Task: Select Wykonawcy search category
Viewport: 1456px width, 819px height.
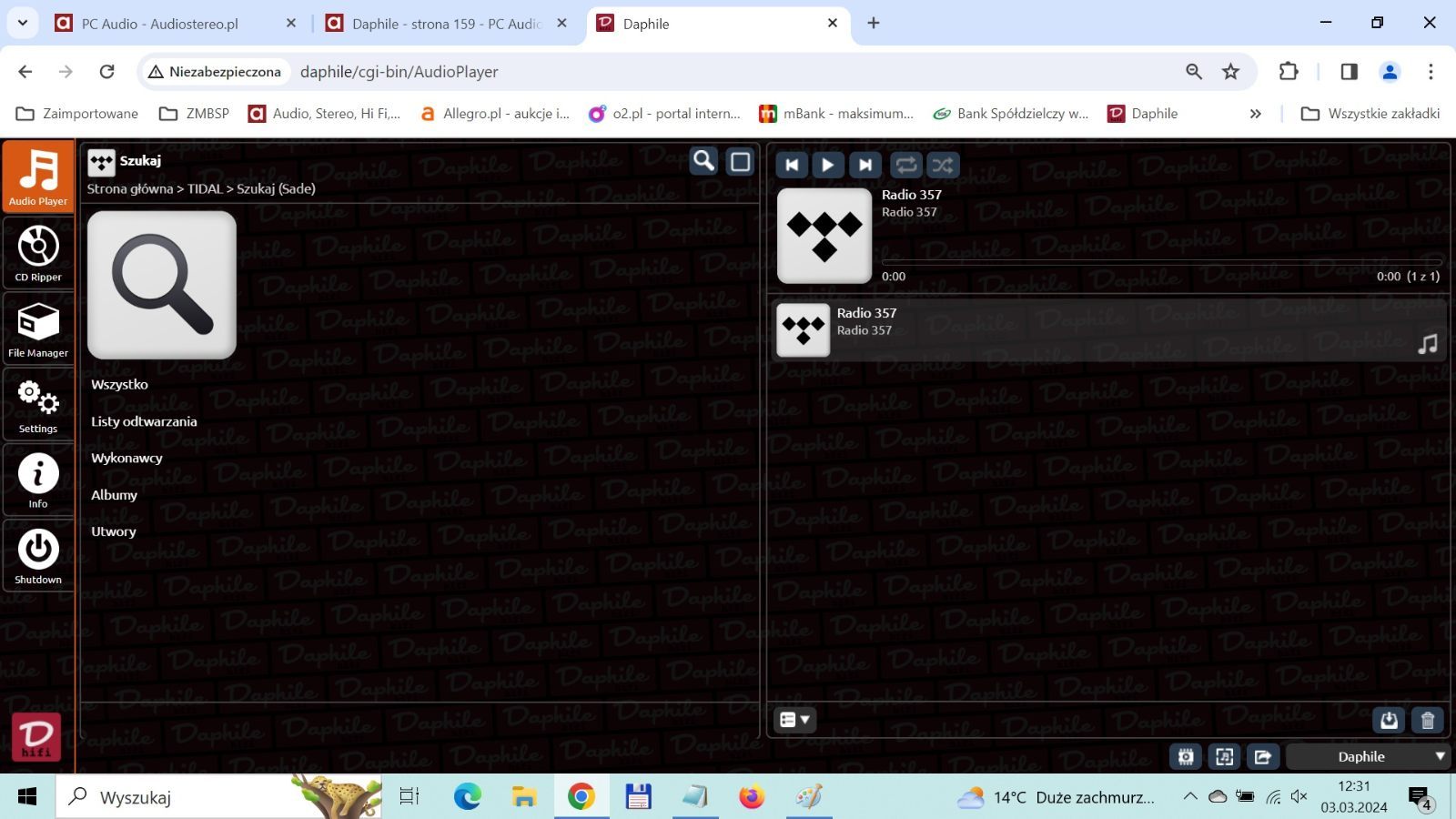Action: pyautogui.click(x=126, y=458)
